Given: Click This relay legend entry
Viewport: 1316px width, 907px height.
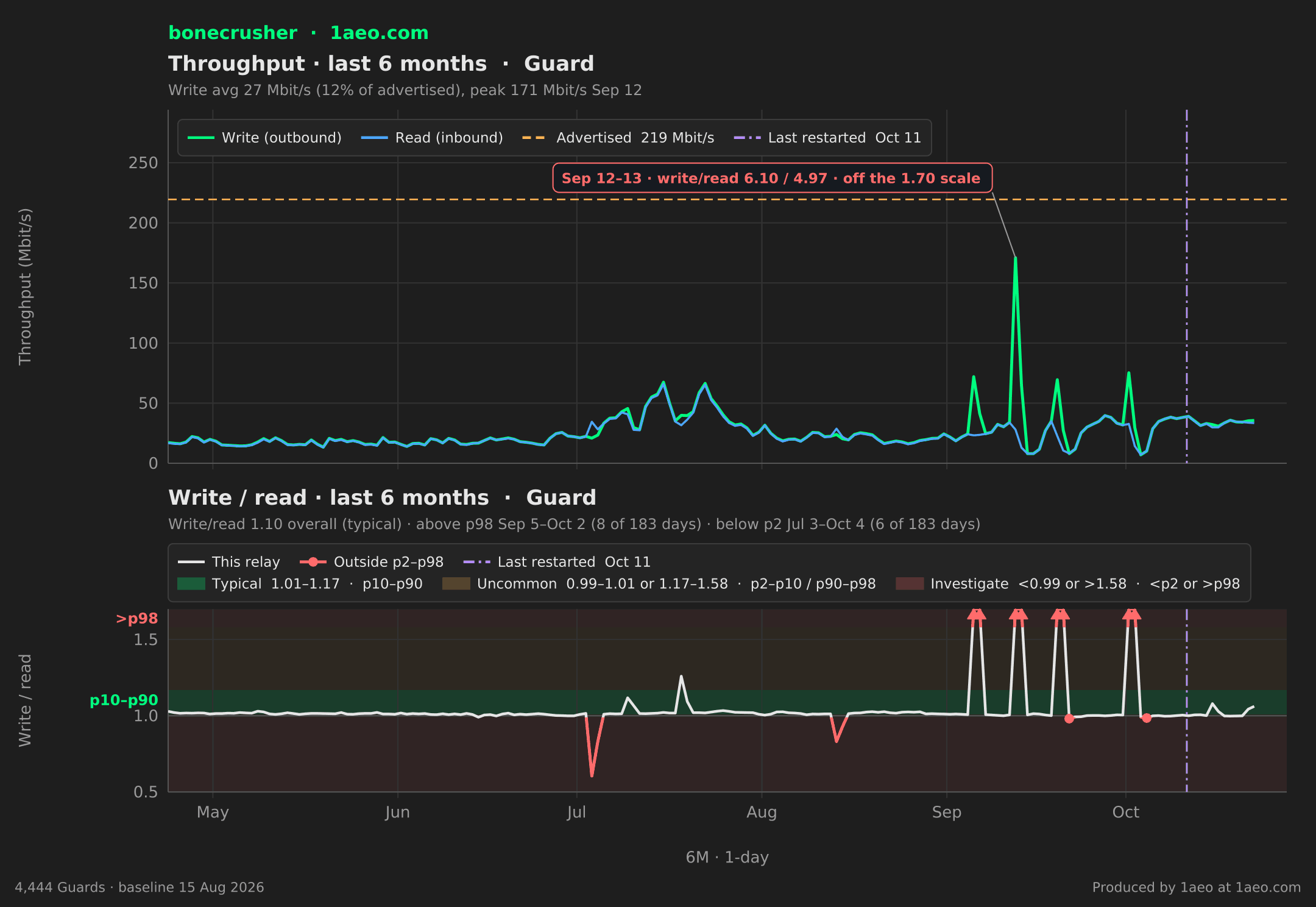Looking at the screenshot, I should 229,562.
